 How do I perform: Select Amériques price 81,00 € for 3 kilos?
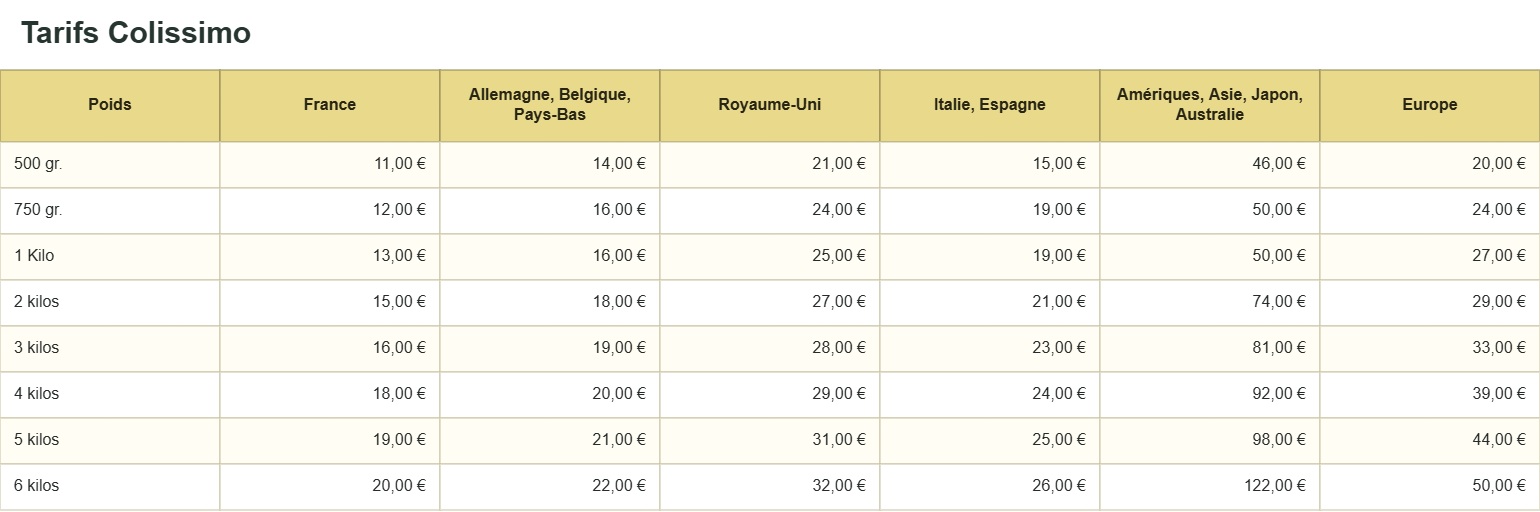click(1210, 348)
